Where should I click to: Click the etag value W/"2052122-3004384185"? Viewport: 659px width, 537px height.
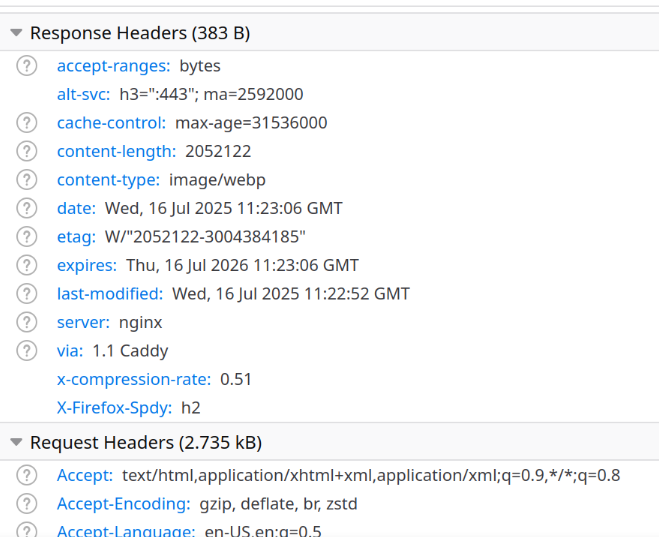click(205, 237)
